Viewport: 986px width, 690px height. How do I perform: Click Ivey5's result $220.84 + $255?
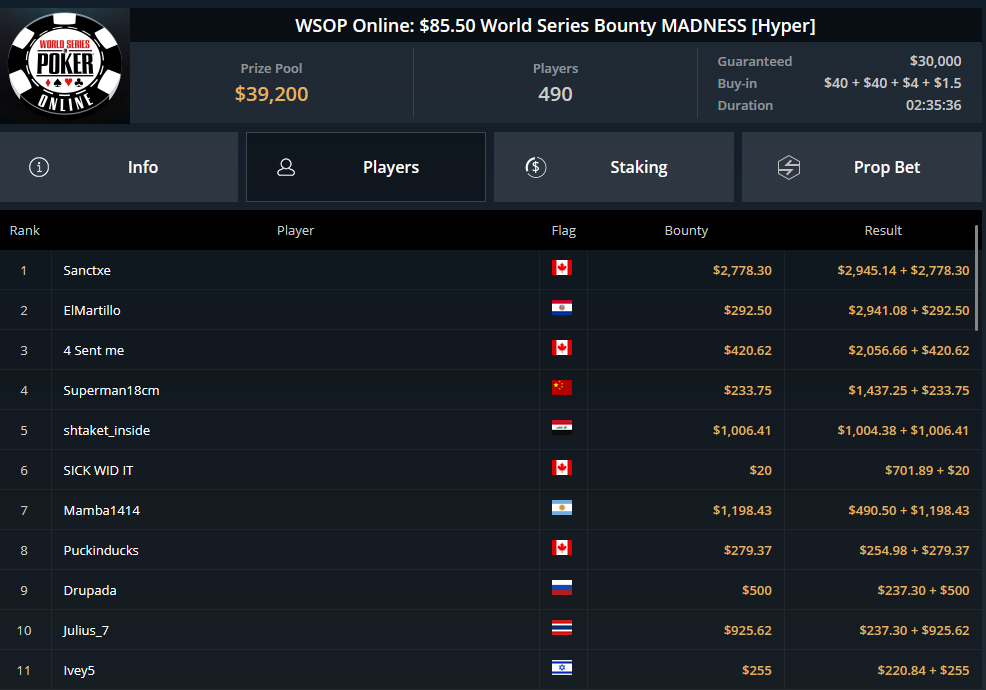click(923, 671)
